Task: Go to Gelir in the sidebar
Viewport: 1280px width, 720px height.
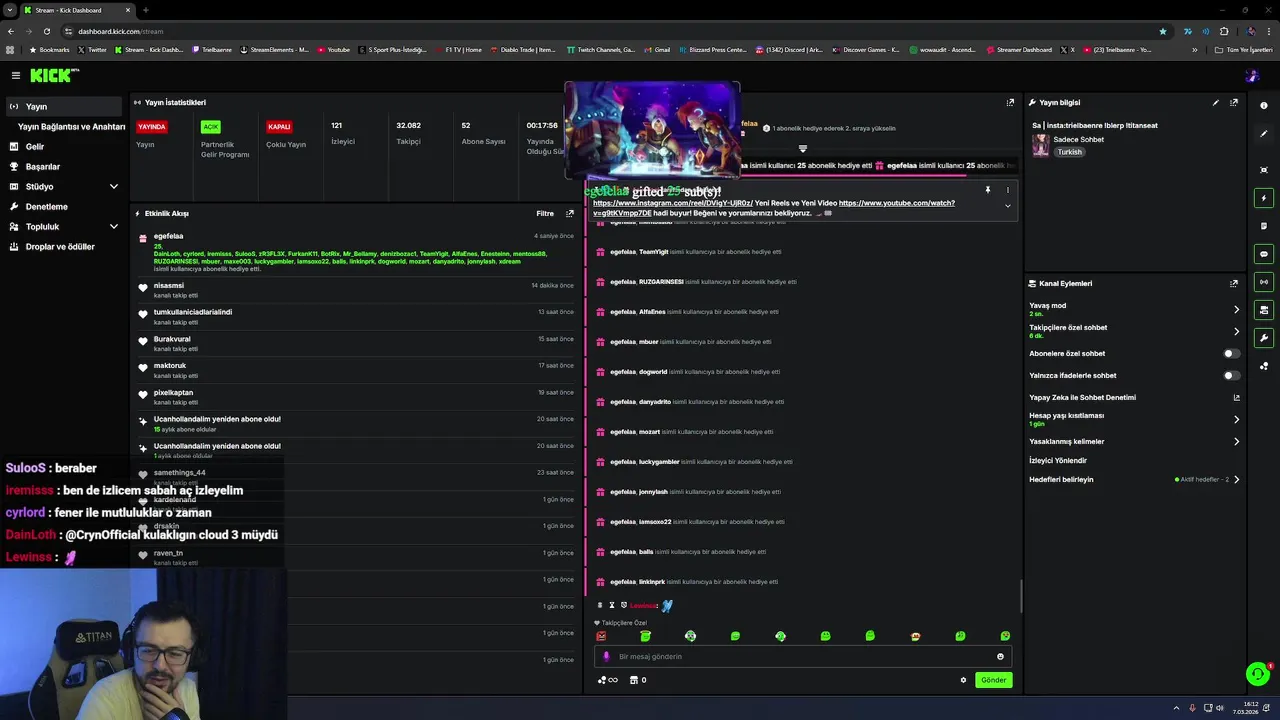Action: pos(35,146)
